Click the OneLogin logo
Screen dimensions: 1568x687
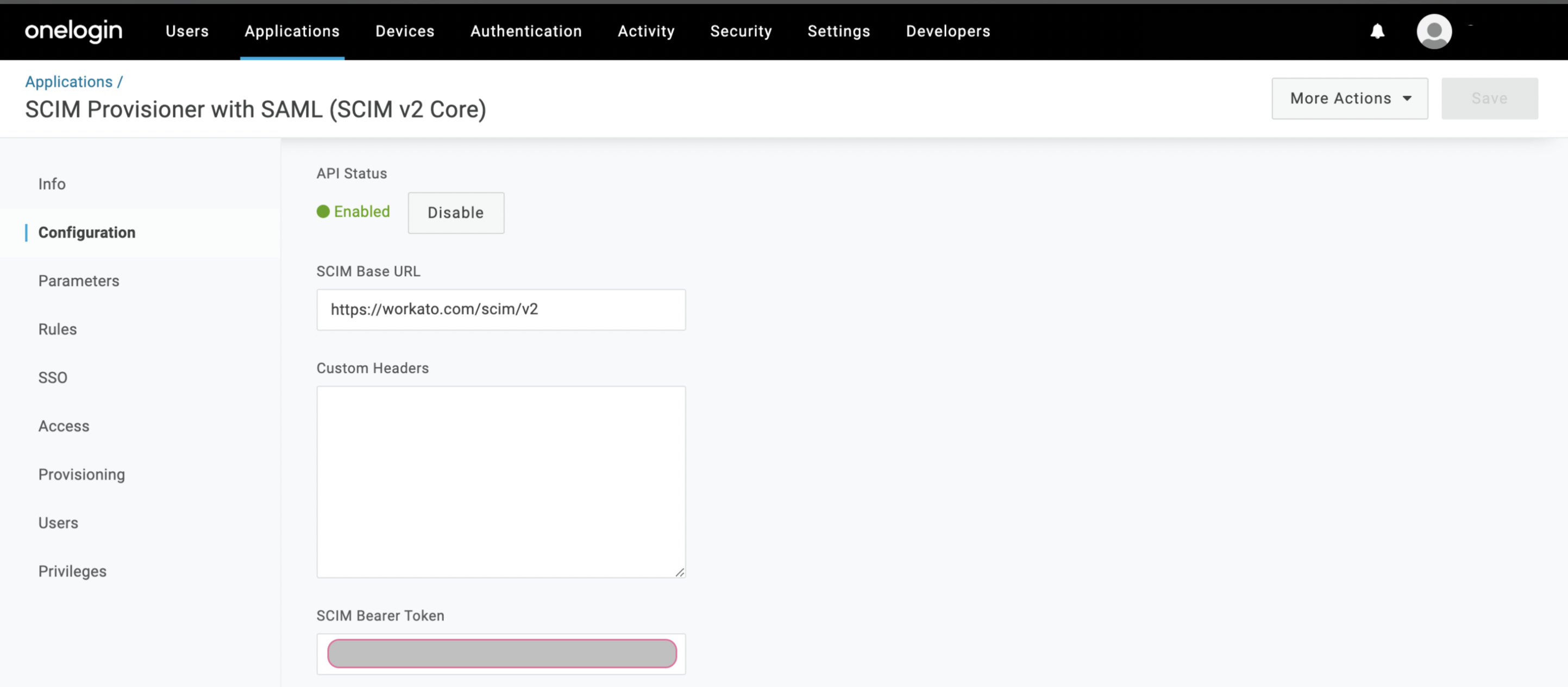pos(73,30)
